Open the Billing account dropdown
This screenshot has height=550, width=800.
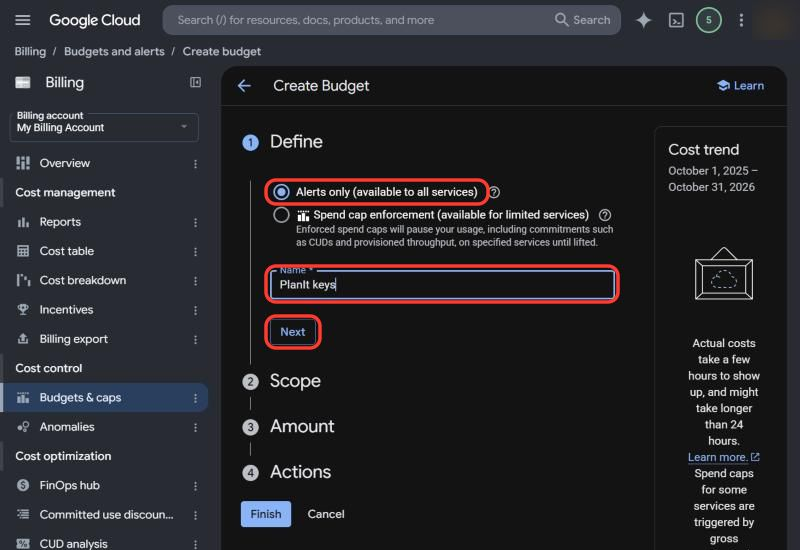point(104,127)
